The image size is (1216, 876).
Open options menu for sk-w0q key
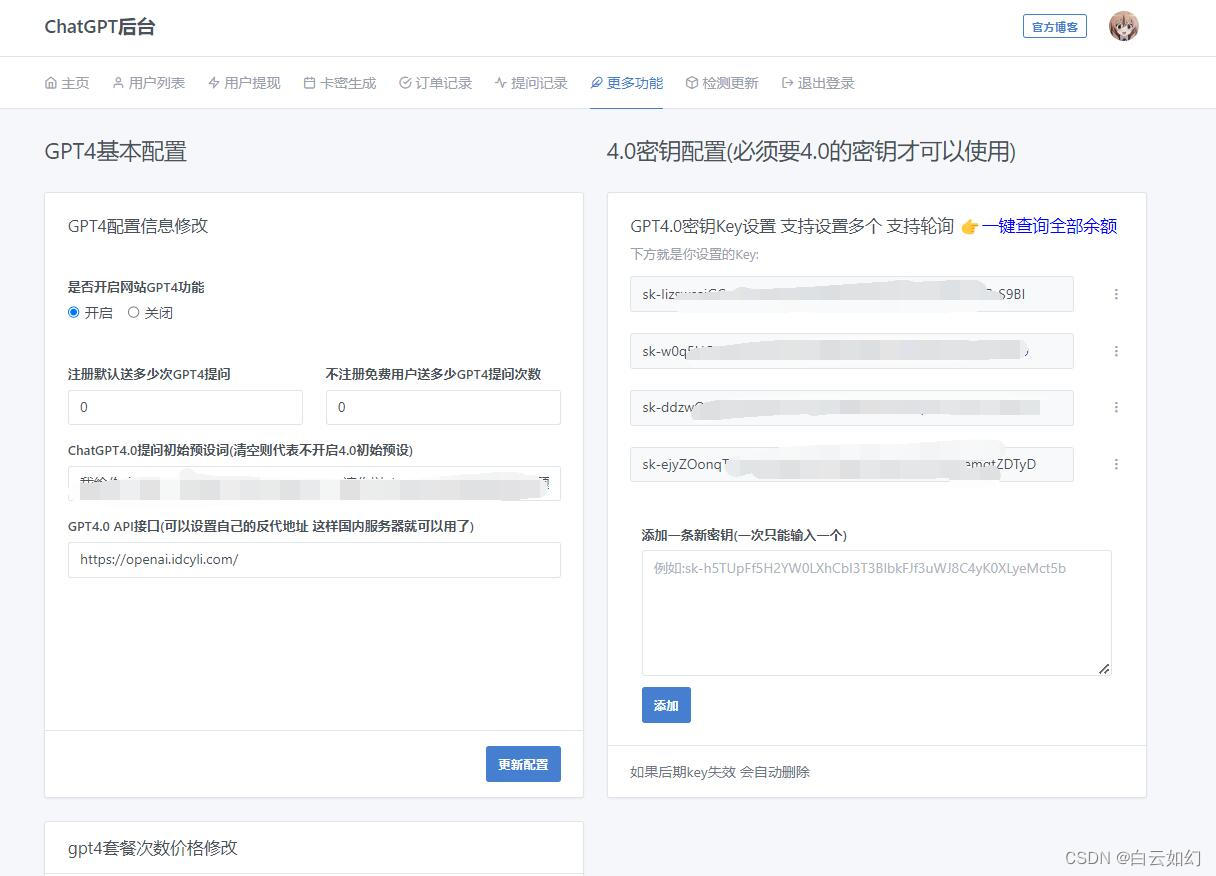[1116, 351]
